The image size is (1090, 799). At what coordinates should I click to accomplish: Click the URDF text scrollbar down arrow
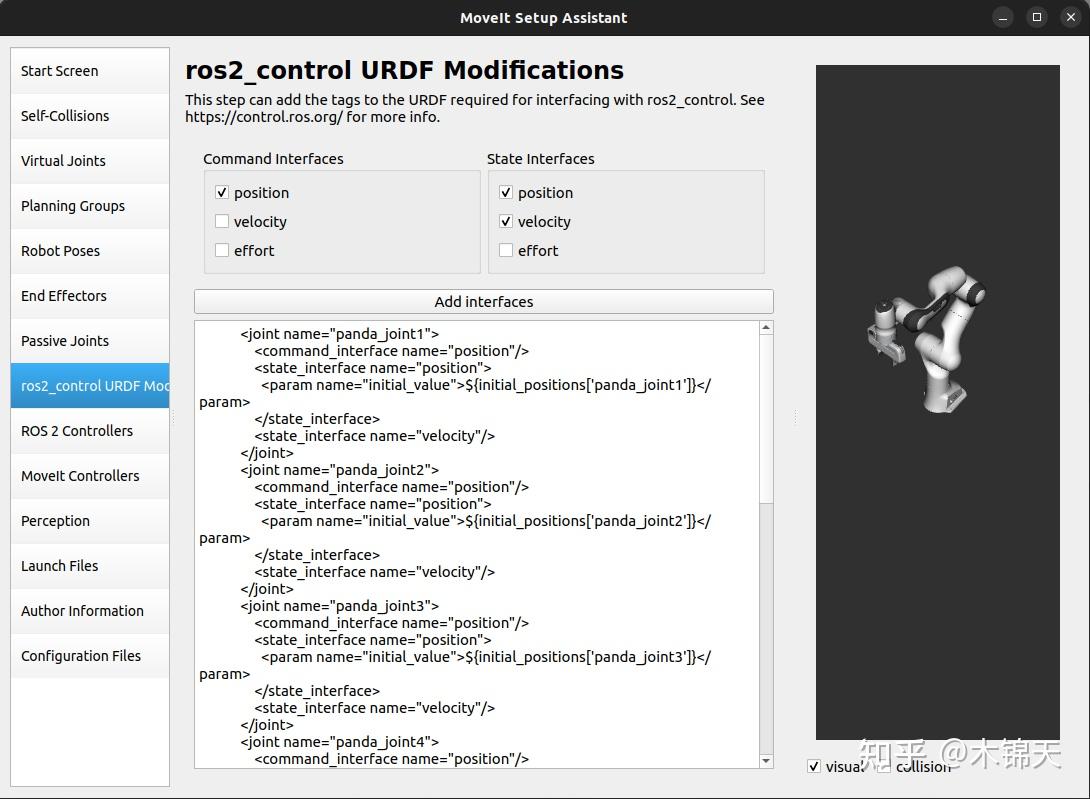tap(765, 758)
